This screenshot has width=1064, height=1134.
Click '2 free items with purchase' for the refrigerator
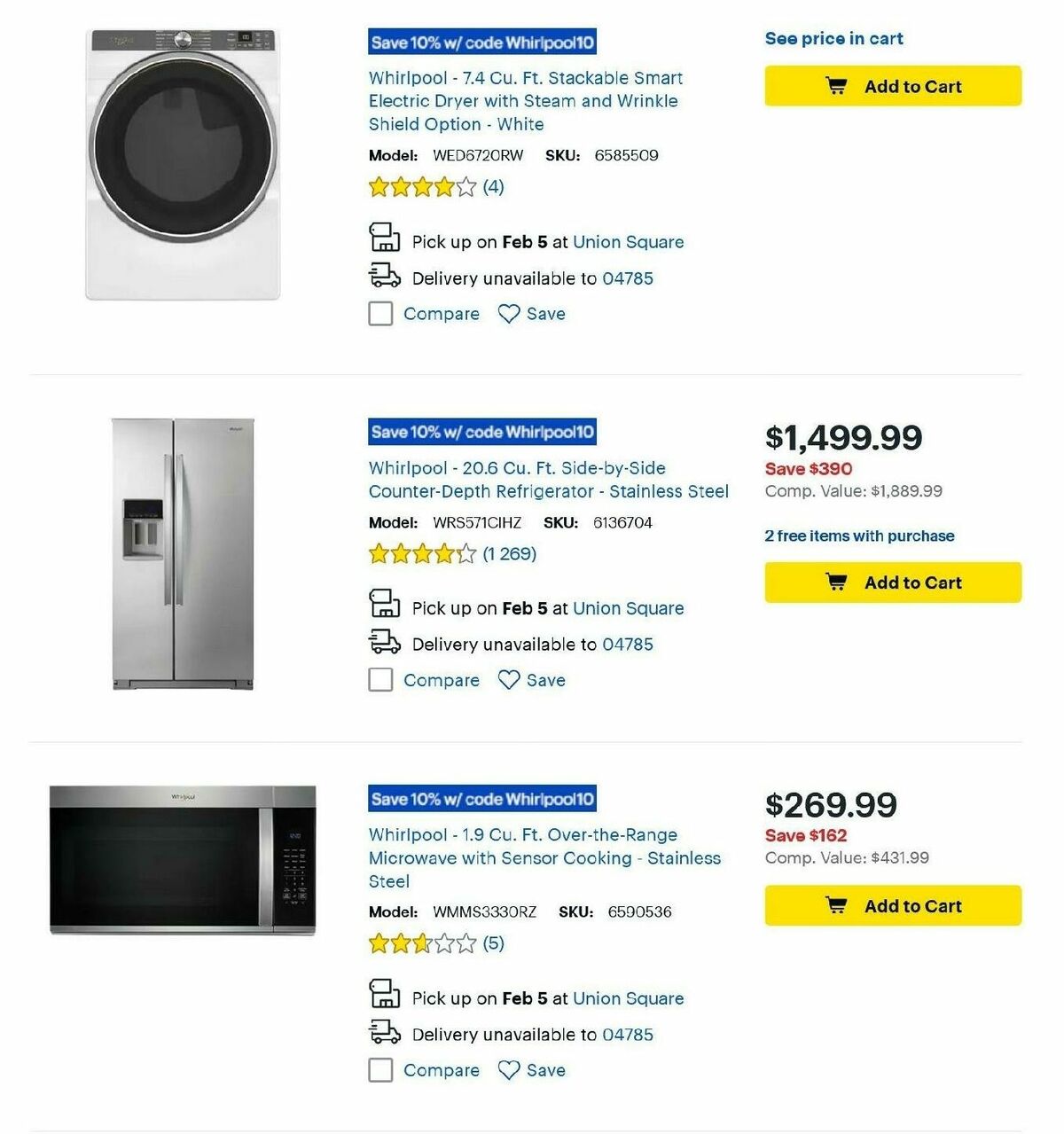[x=858, y=536]
